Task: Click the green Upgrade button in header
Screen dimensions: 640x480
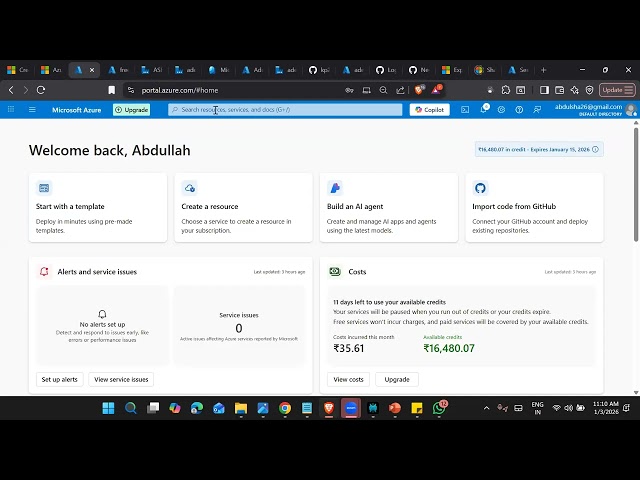Action: (131, 110)
